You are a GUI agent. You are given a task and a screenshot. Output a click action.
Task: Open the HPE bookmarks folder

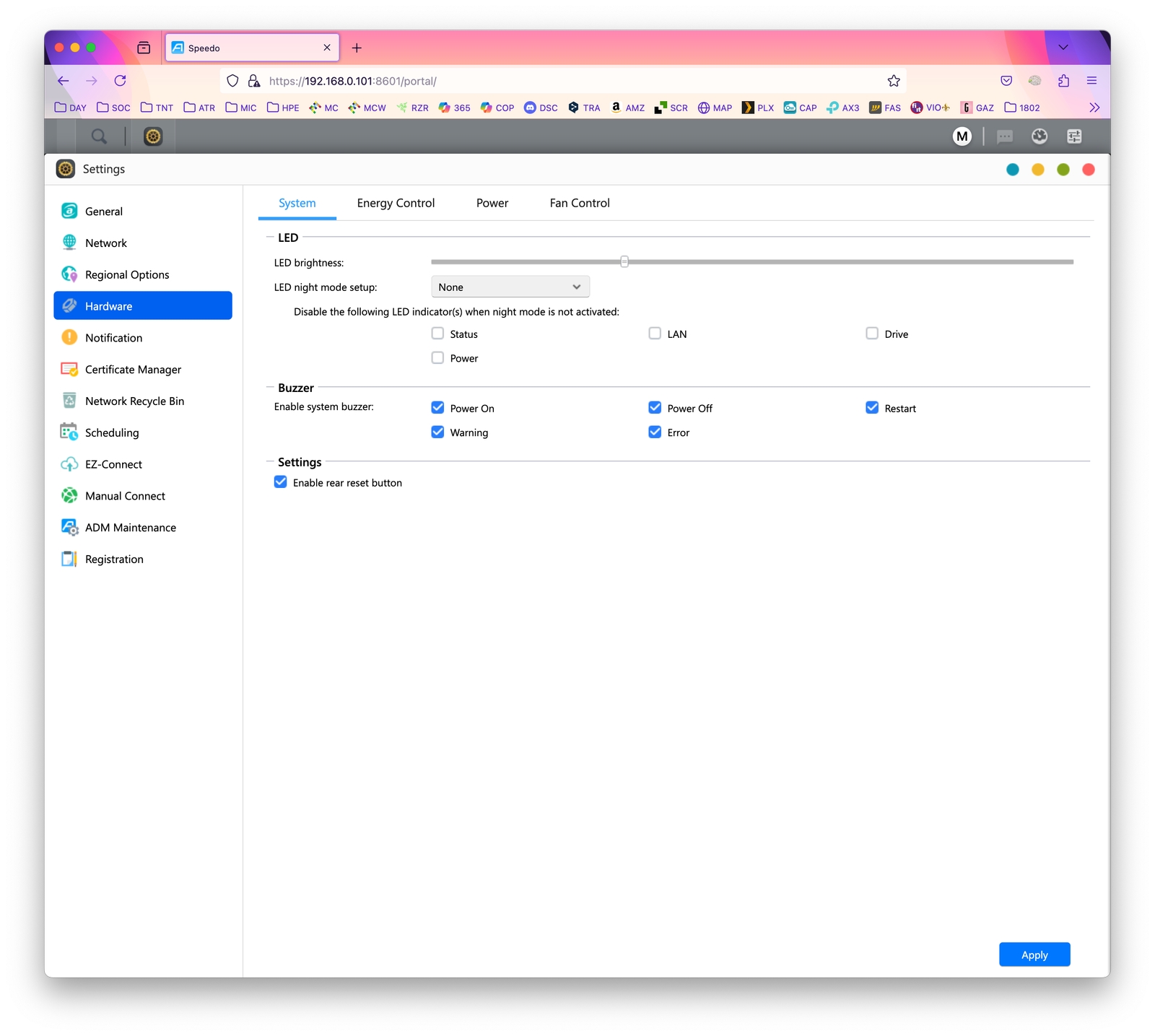pos(283,108)
